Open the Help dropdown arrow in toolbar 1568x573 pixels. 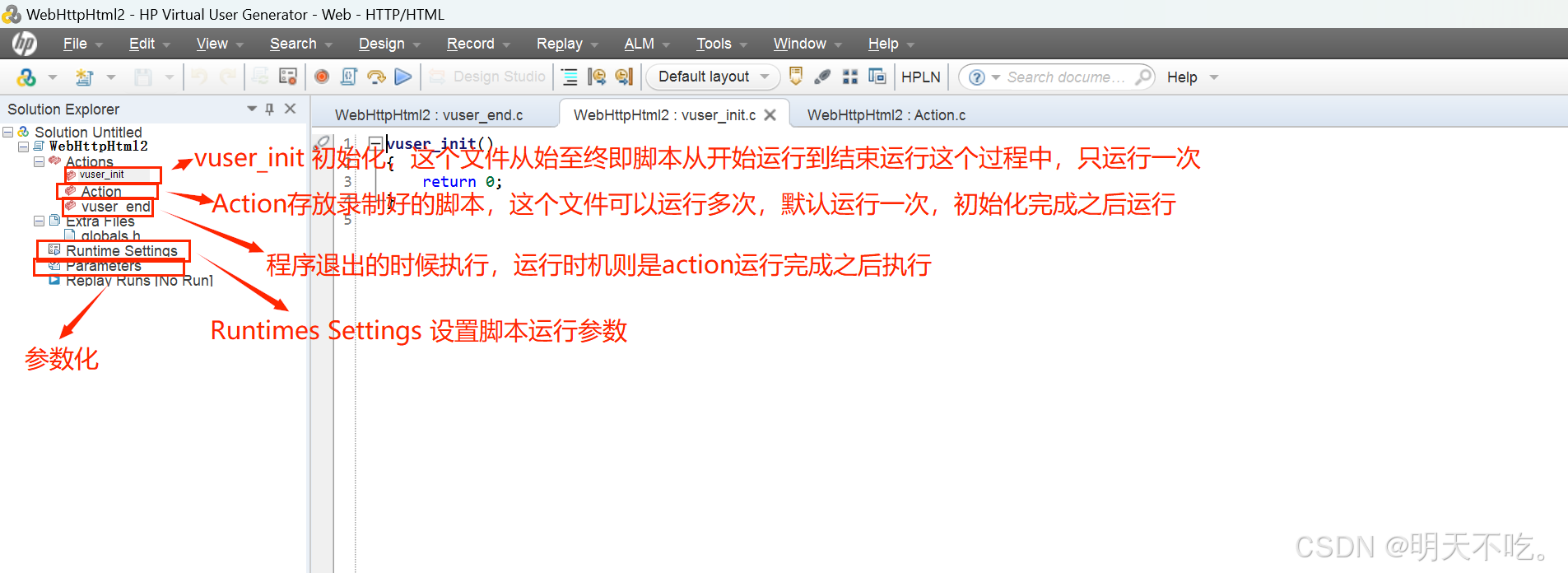click(x=1214, y=77)
